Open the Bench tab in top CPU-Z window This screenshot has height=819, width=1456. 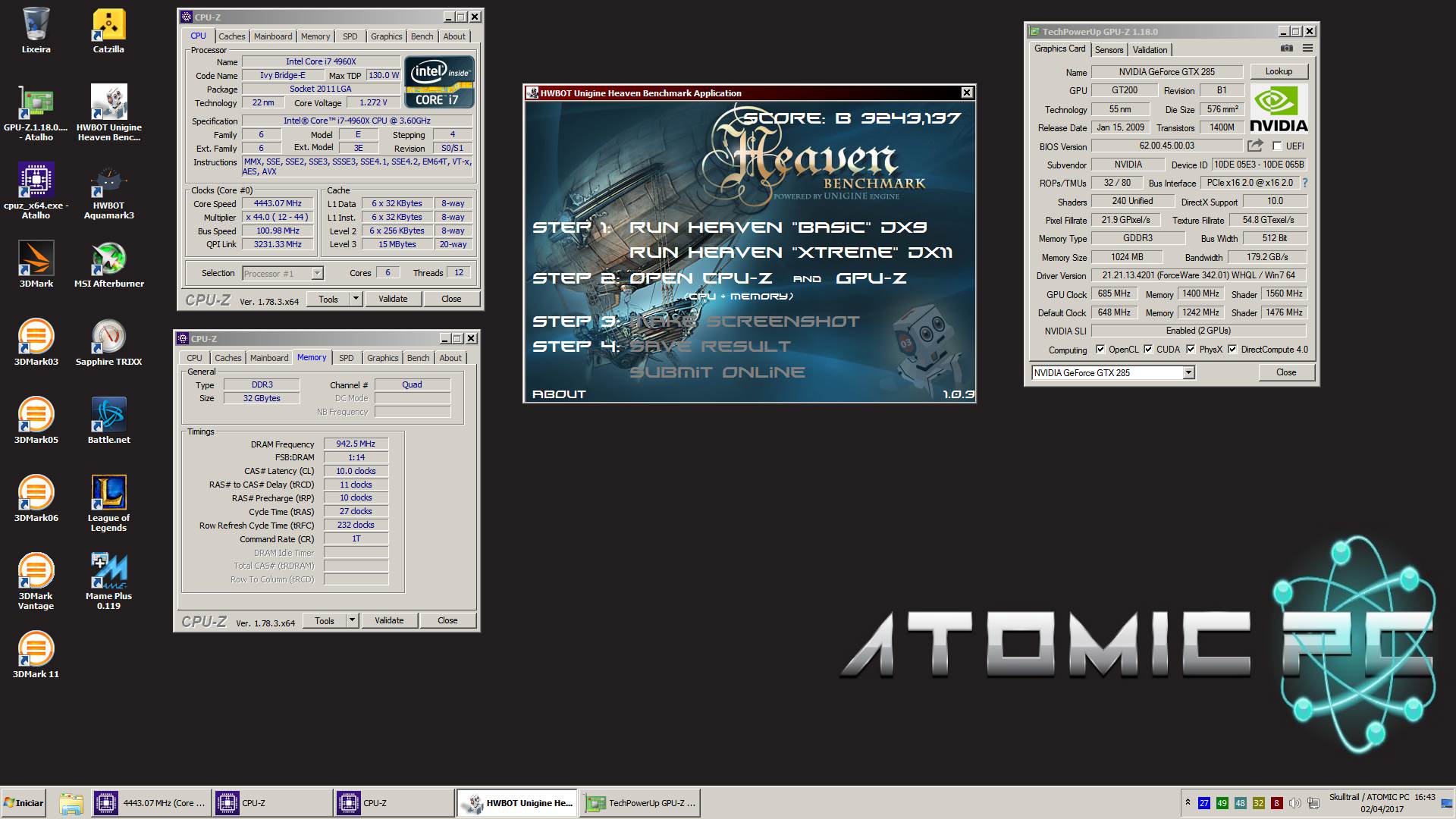click(422, 36)
